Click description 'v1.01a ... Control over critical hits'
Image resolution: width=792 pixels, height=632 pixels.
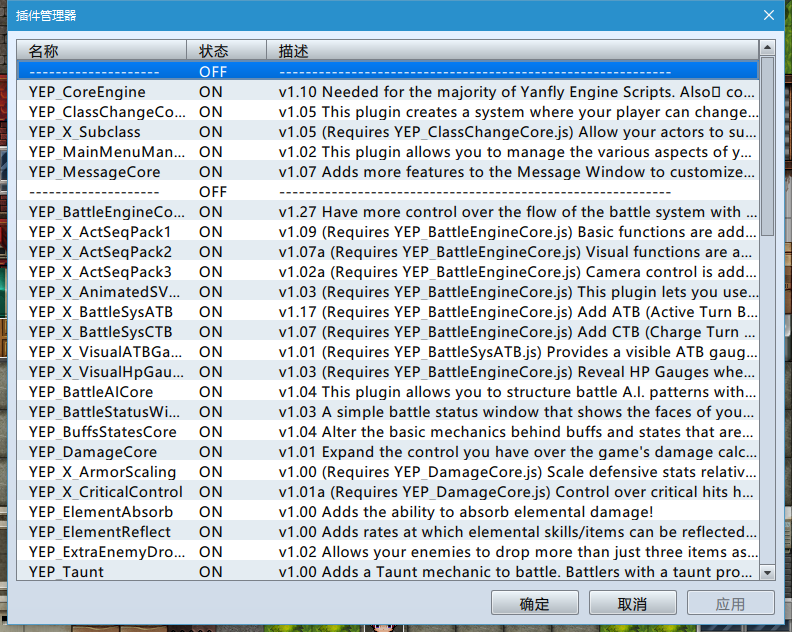(x=516, y=492)
